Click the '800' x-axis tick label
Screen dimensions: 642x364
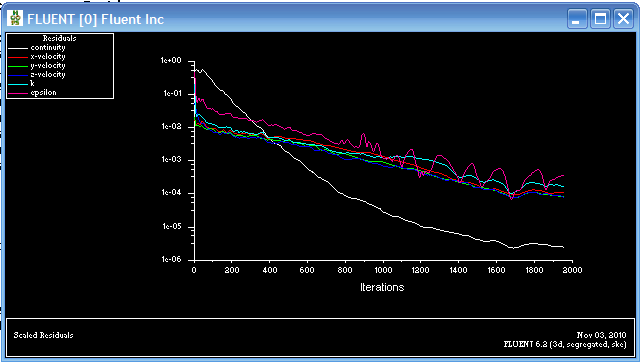click(345, 270)
